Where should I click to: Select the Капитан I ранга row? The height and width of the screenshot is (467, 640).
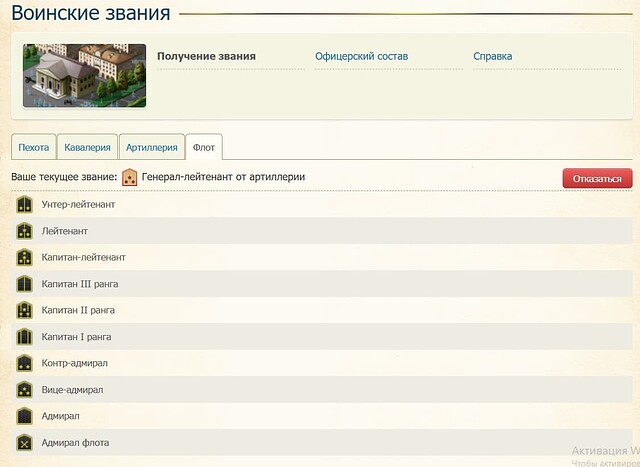pyautogui.click(x=322, y=337)
